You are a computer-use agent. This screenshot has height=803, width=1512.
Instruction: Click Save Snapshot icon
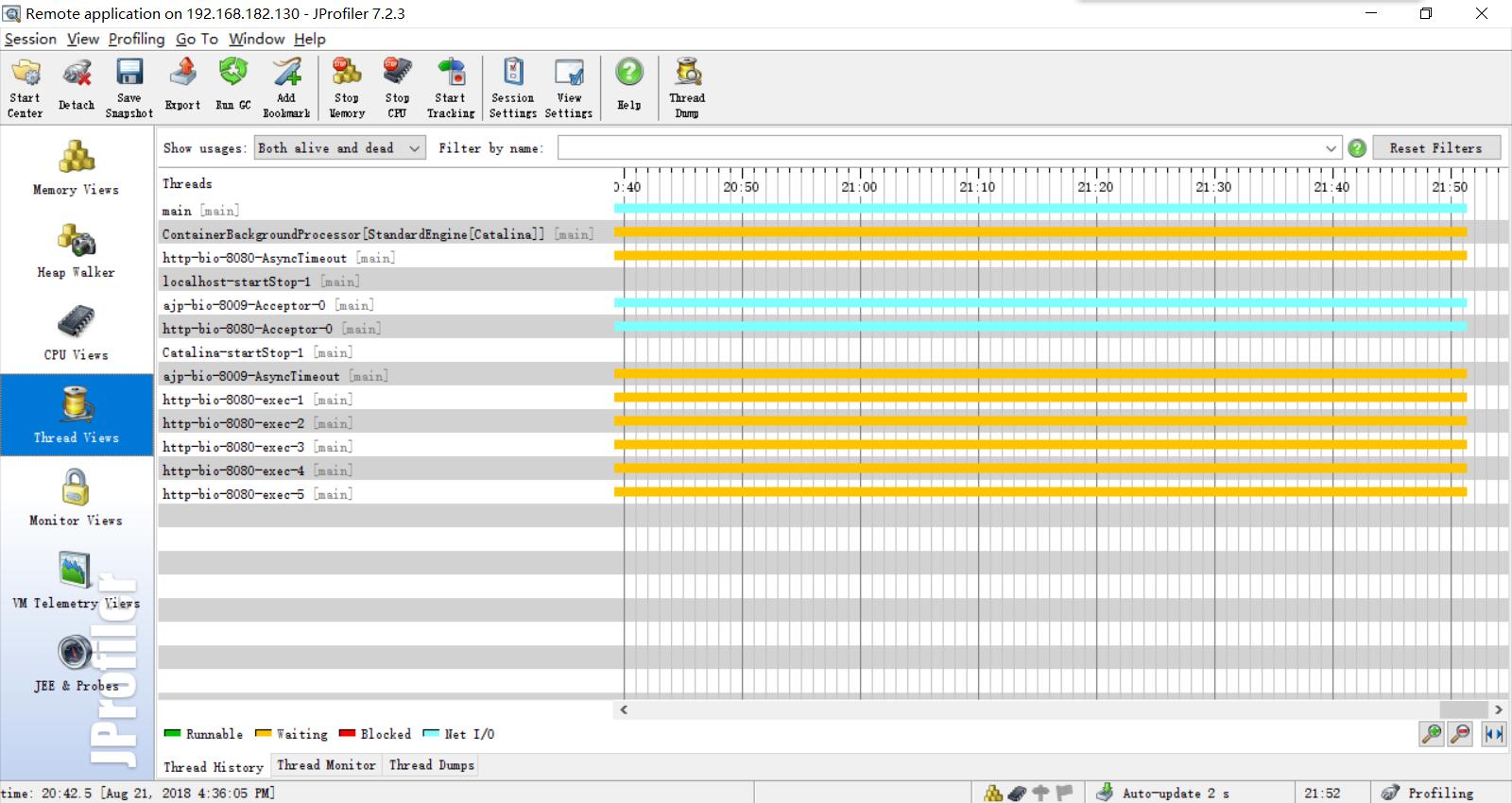click(129, 88)
